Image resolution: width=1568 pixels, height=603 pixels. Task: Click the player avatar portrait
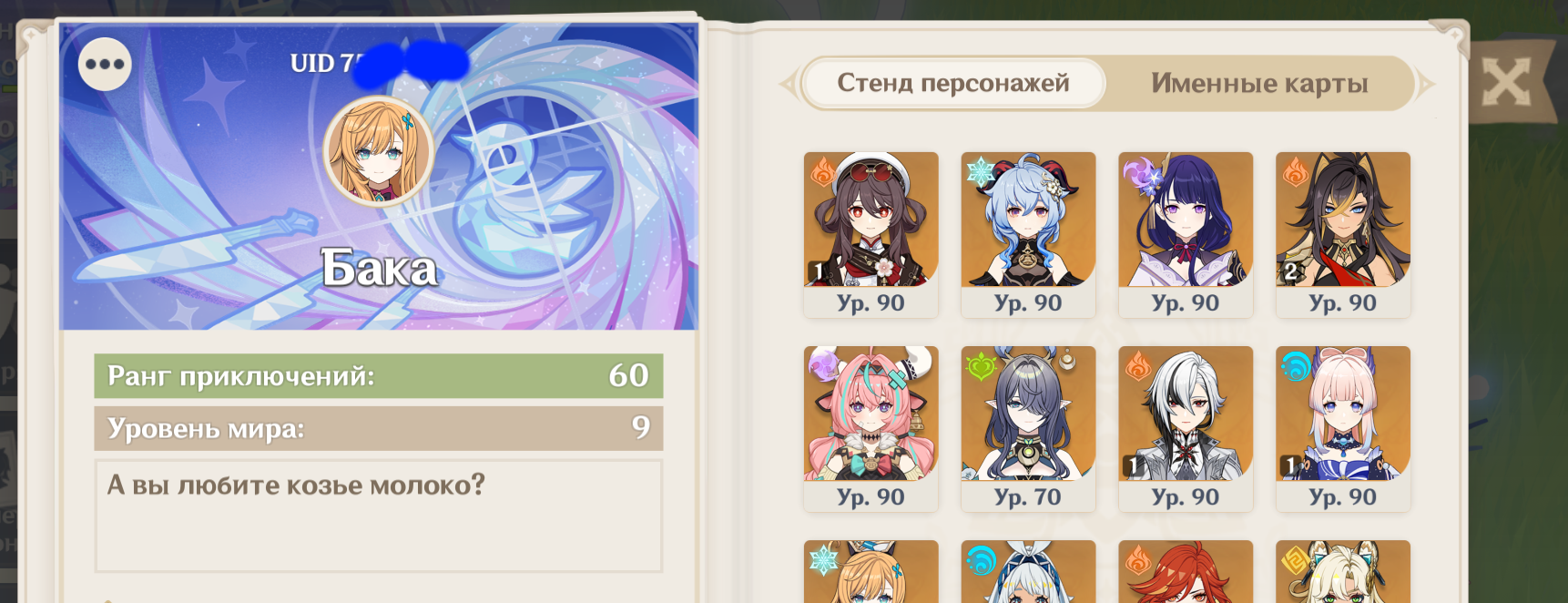point(378,151)
